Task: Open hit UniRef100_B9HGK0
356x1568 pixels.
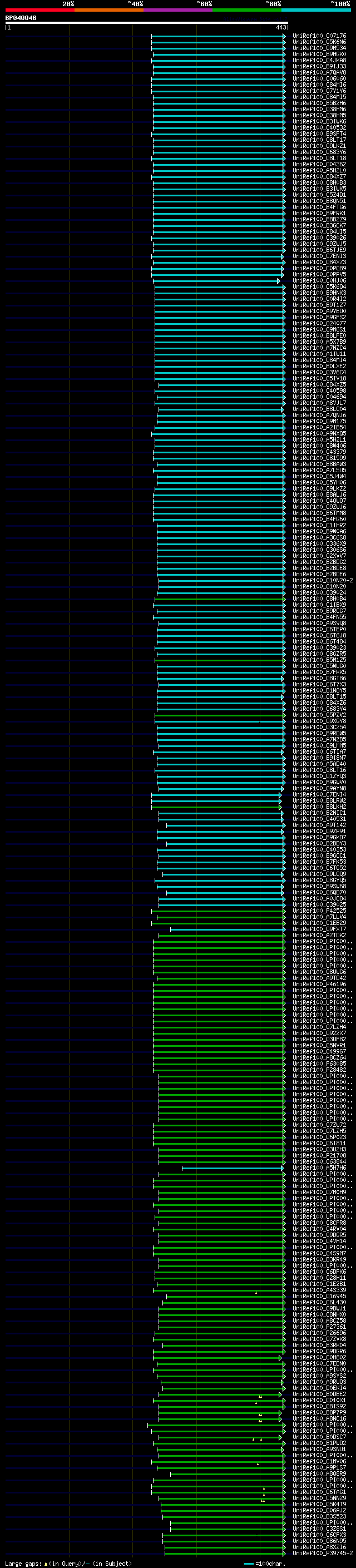Action: tap(319, 54)
